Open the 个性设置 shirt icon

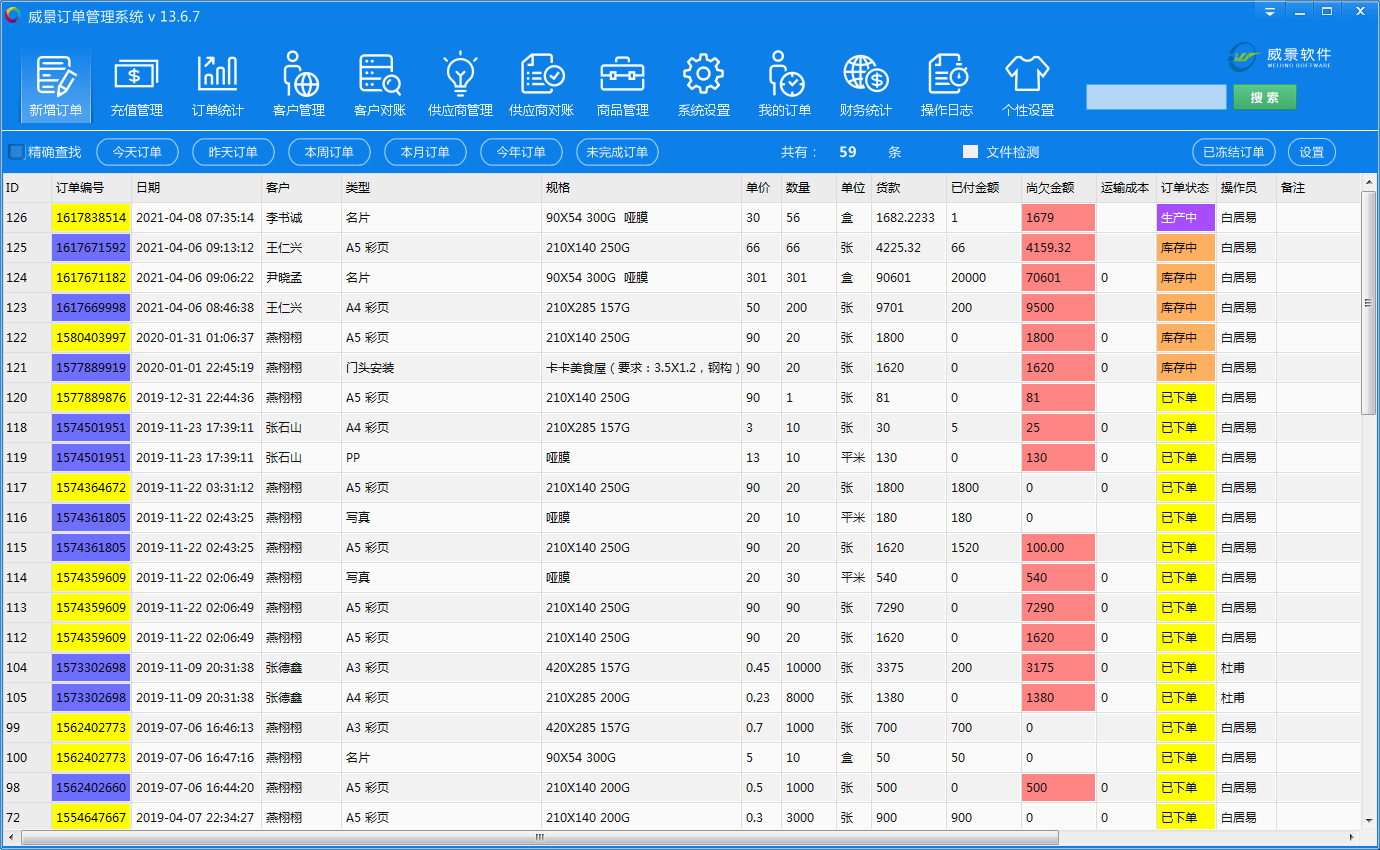coord(1027,85)
